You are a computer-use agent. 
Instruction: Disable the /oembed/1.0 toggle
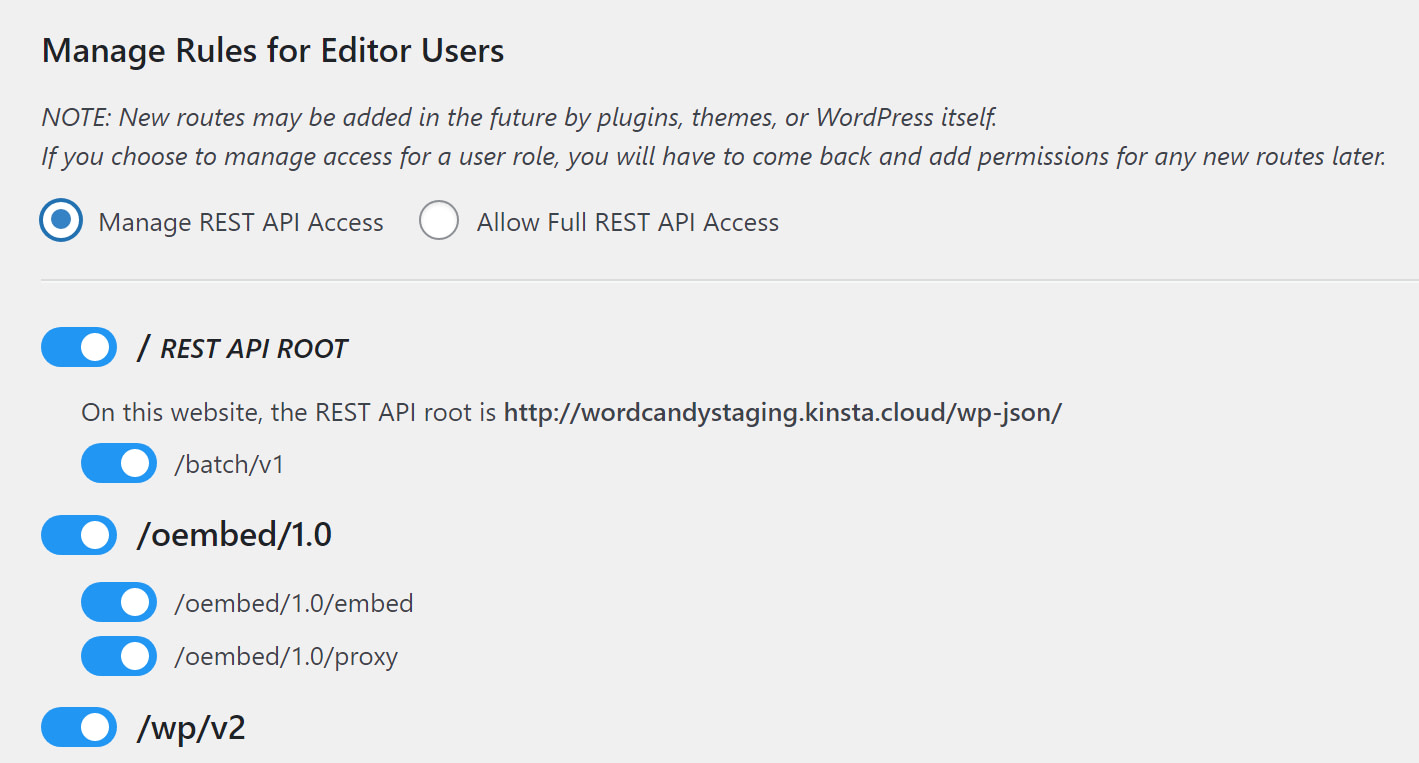(x=78, y=535)
